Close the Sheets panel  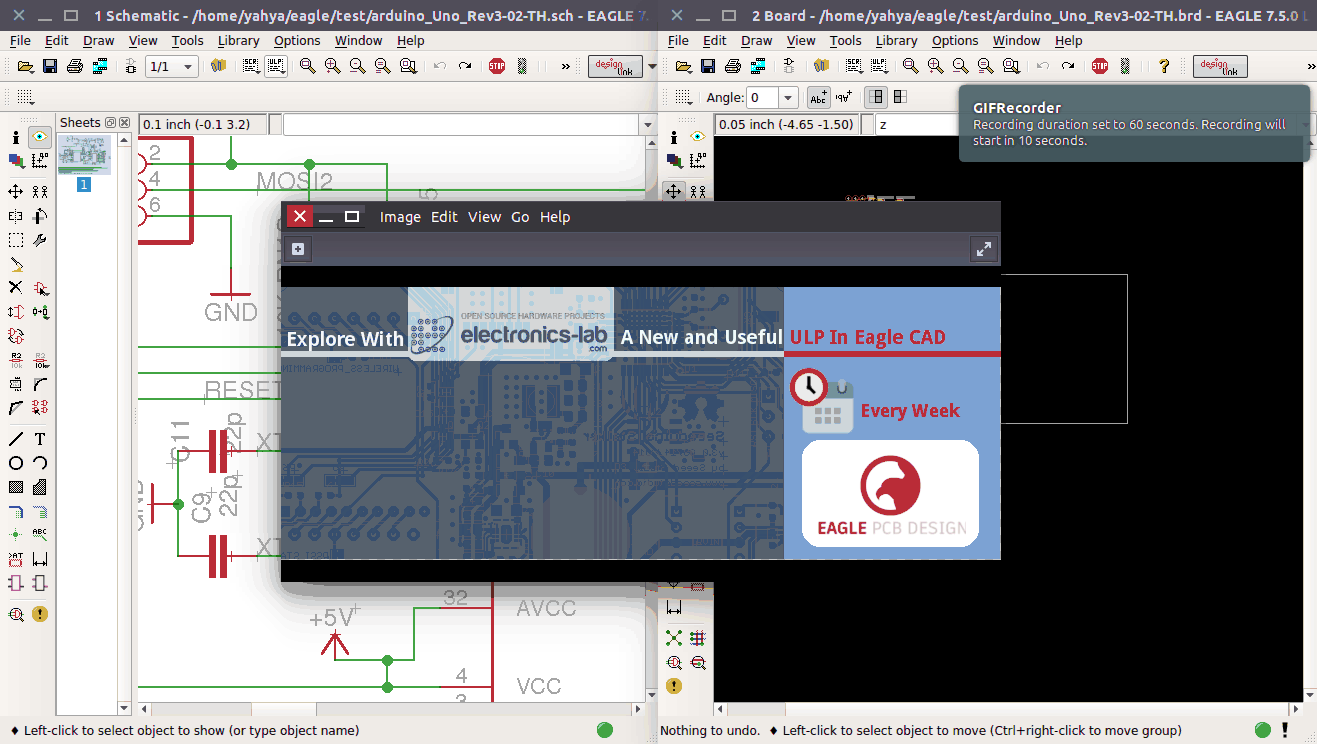(125, 123)
